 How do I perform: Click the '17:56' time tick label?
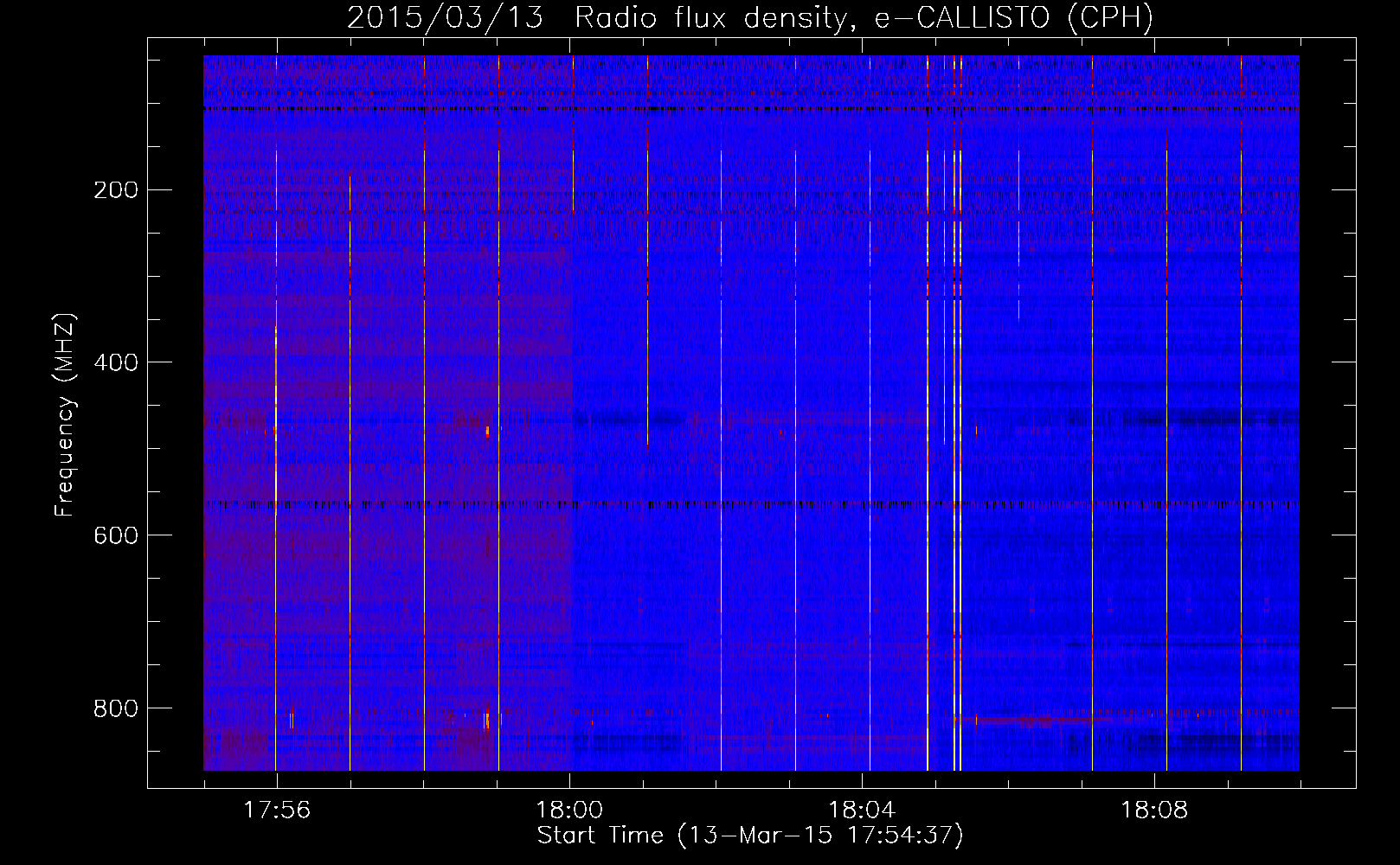coord(277,811)
